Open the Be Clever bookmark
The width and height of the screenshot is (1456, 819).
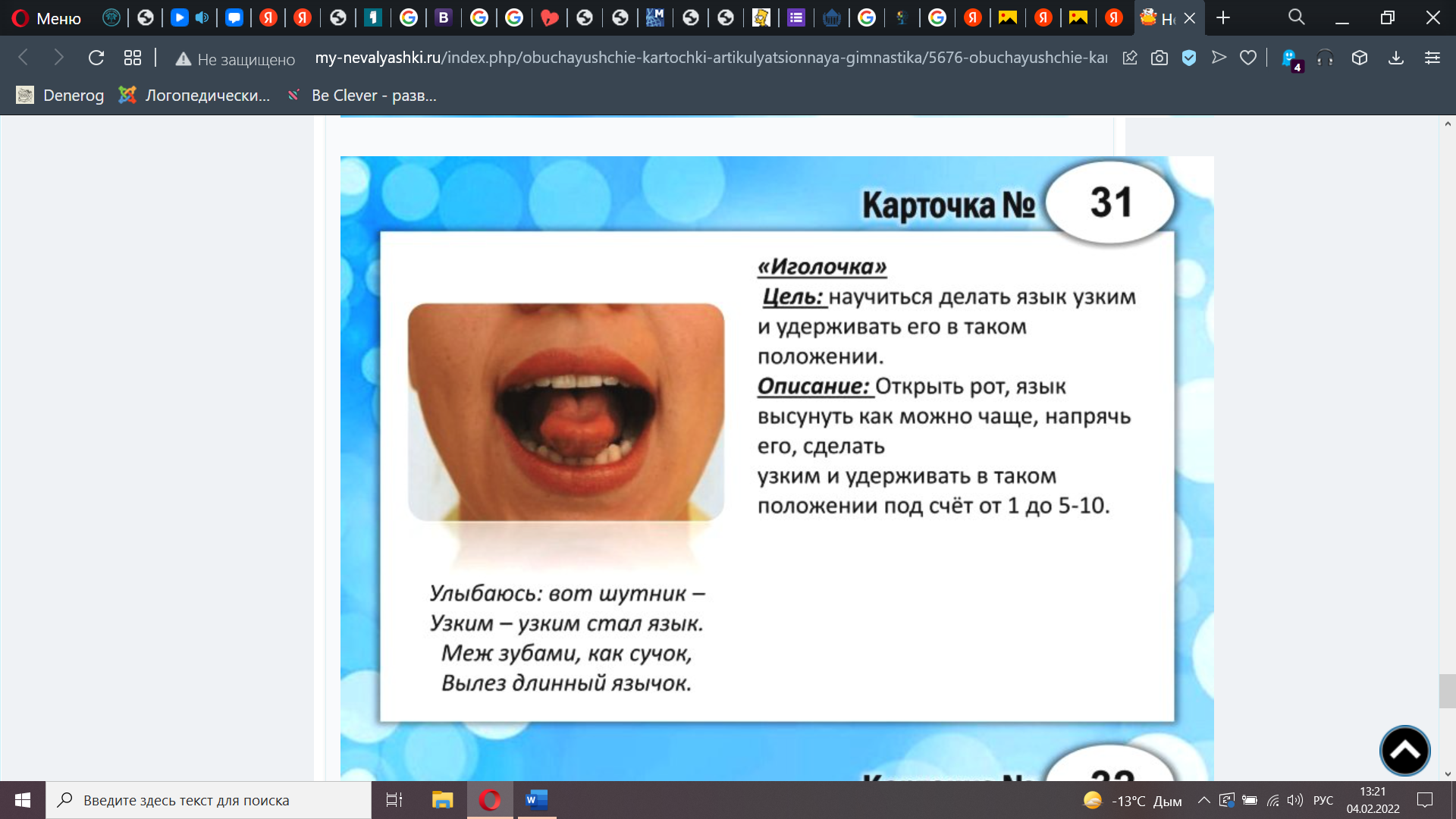[362, 96]
